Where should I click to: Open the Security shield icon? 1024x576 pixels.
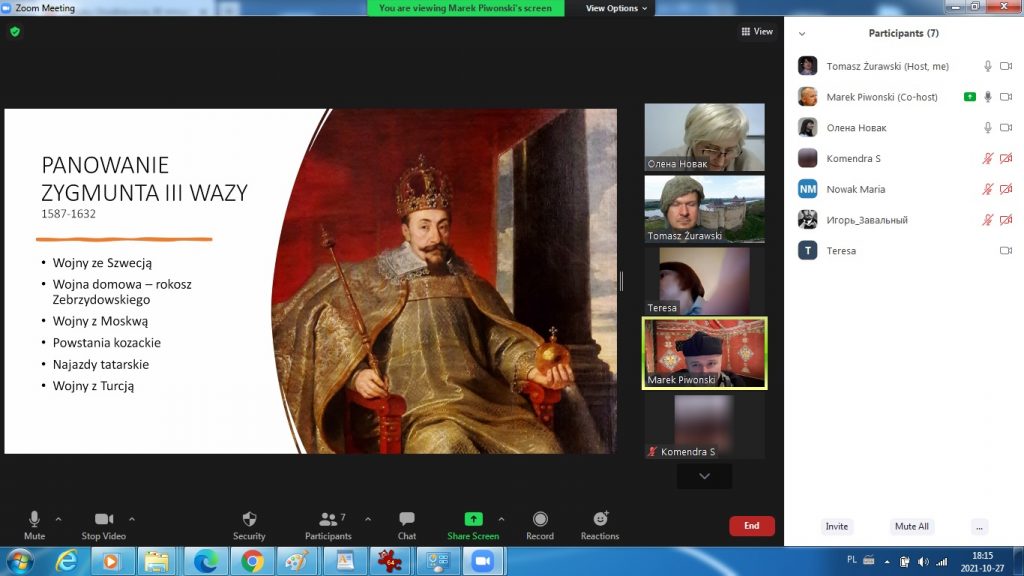249,519
